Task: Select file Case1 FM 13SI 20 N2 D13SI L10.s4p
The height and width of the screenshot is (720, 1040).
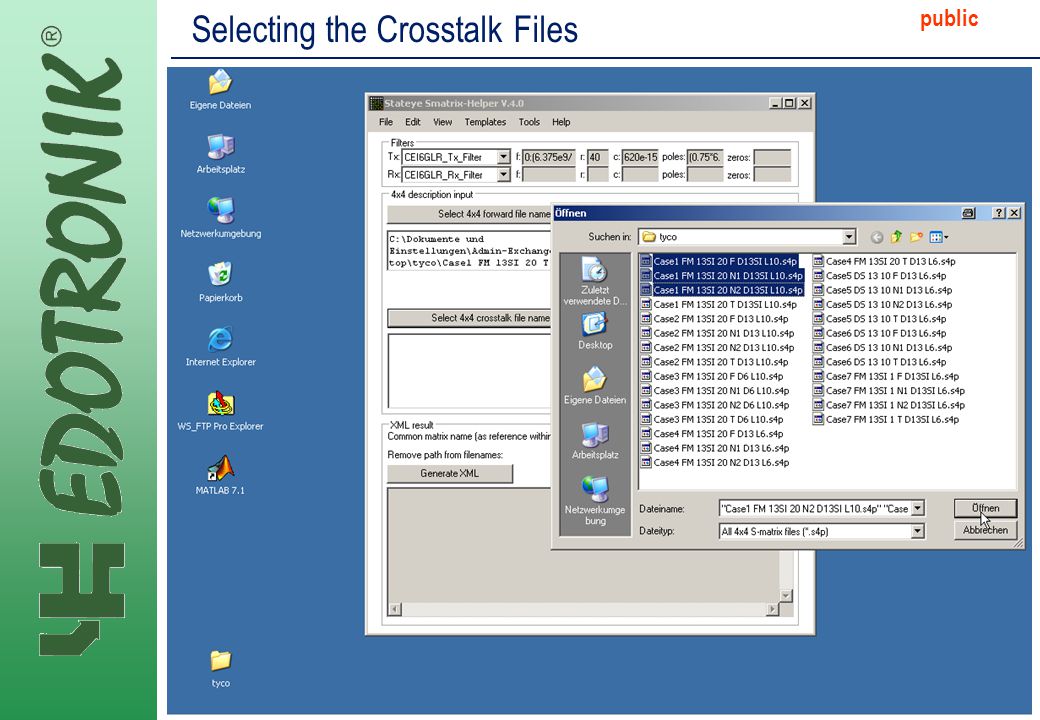Action: pos(722,290)
